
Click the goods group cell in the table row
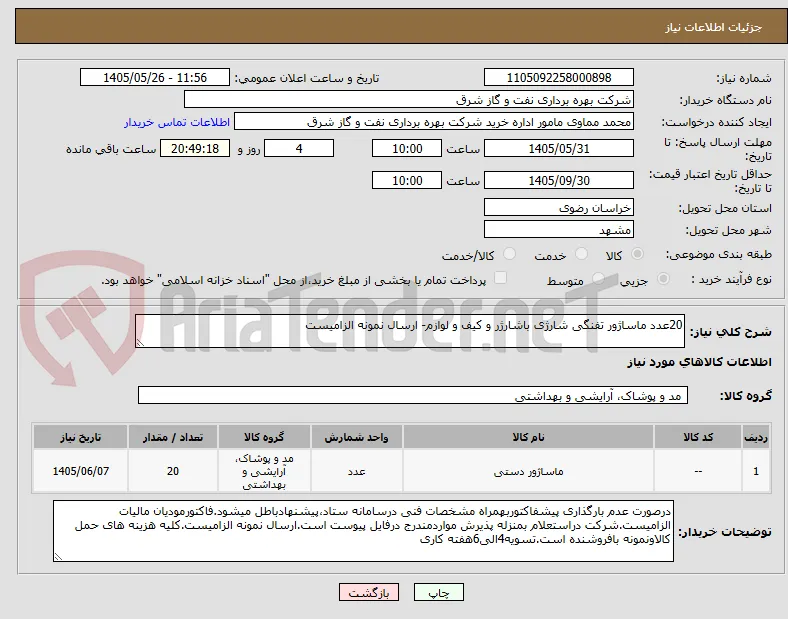point(264,471)
